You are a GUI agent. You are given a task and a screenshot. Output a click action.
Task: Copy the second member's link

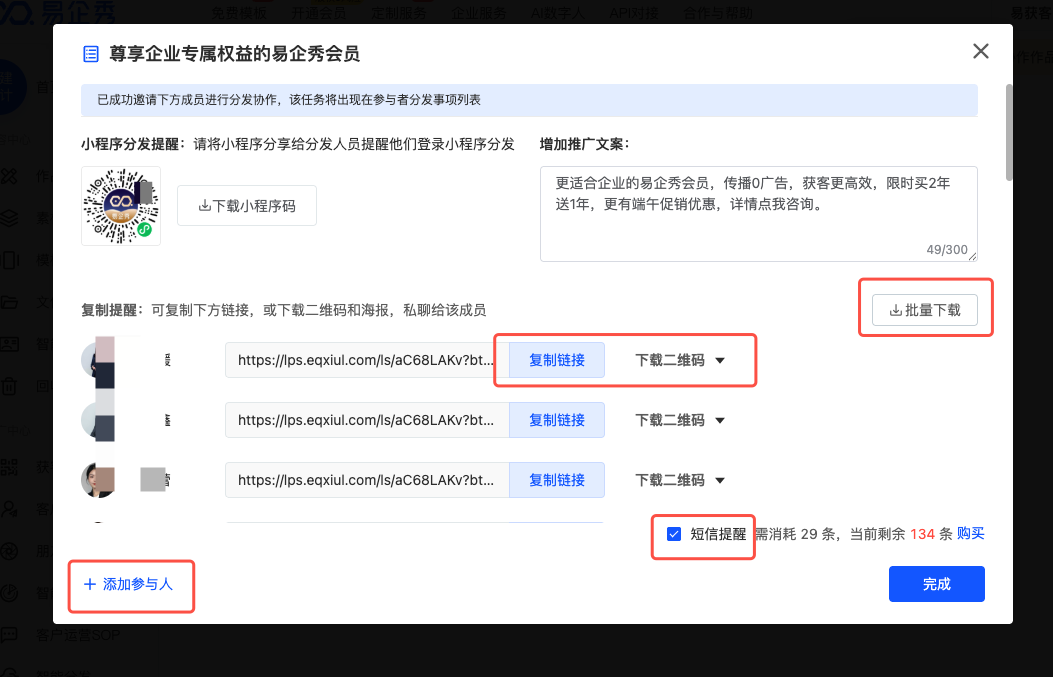click(x=557, y=420)
